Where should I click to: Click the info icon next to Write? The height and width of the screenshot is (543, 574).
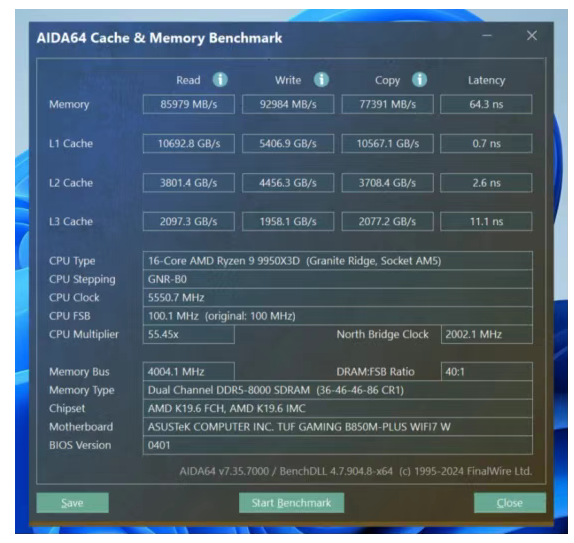click(x=321, y=79)
